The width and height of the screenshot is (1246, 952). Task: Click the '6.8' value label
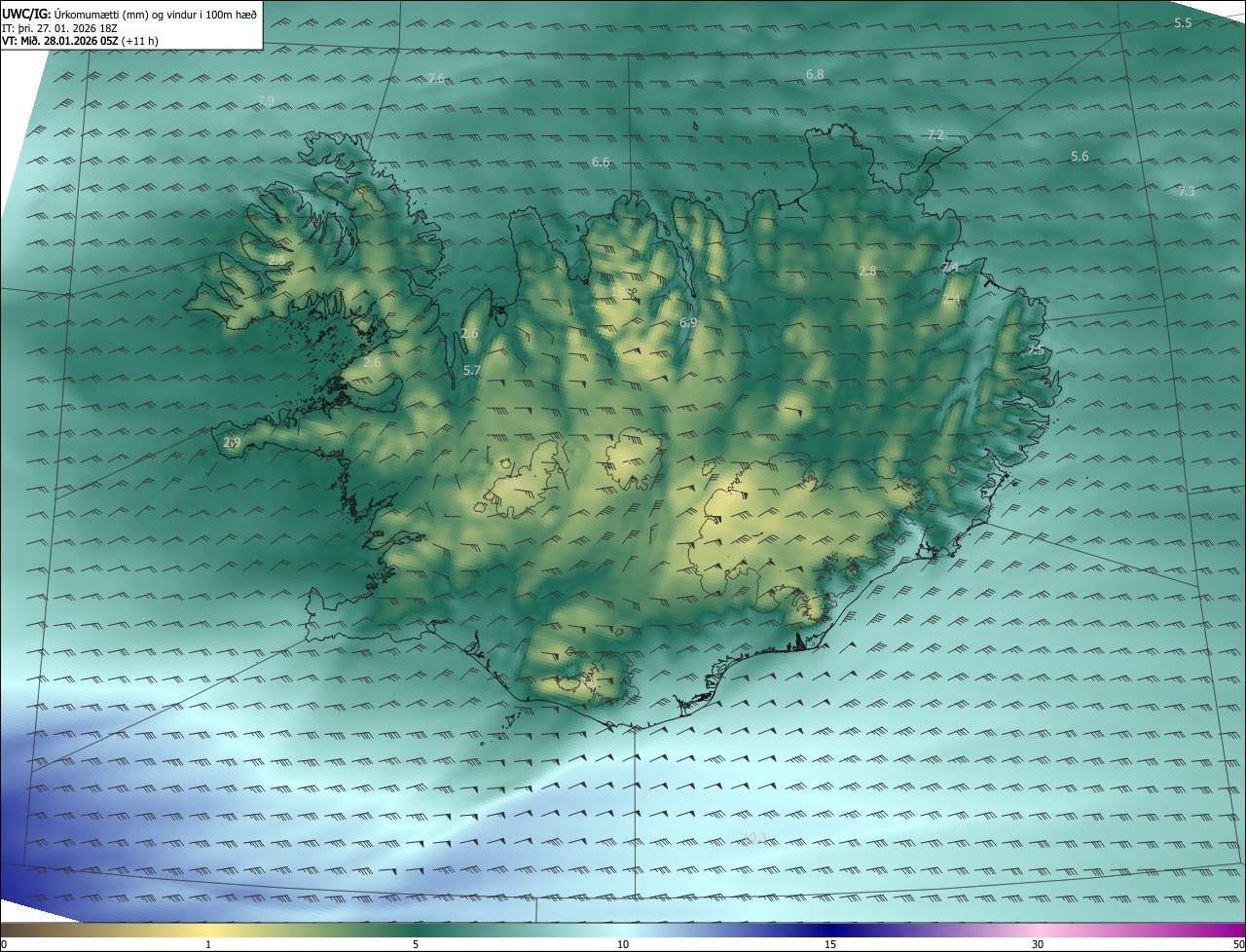tap(815, 74)
